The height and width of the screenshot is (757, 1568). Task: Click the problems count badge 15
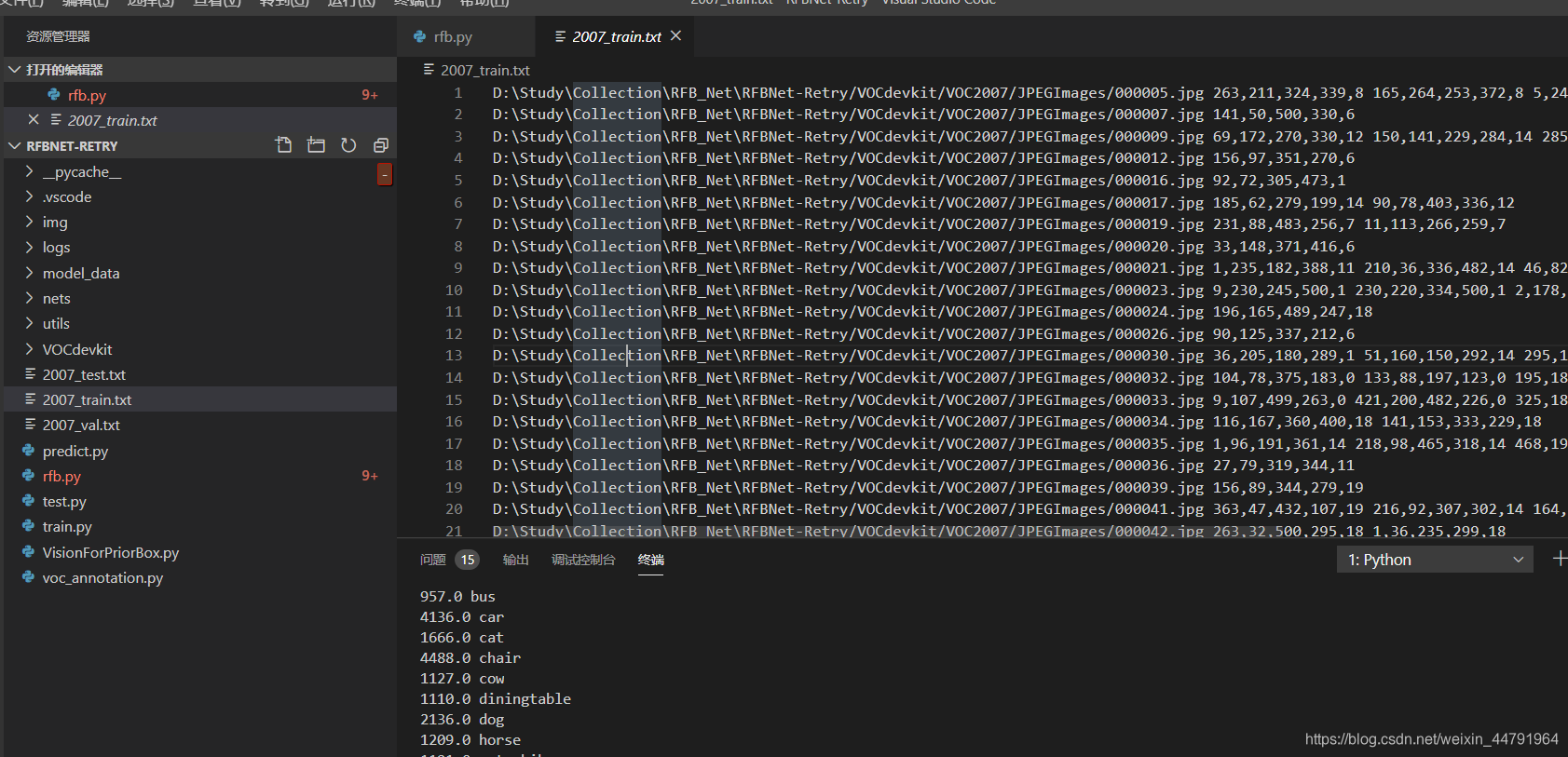(x=468, y=560)
